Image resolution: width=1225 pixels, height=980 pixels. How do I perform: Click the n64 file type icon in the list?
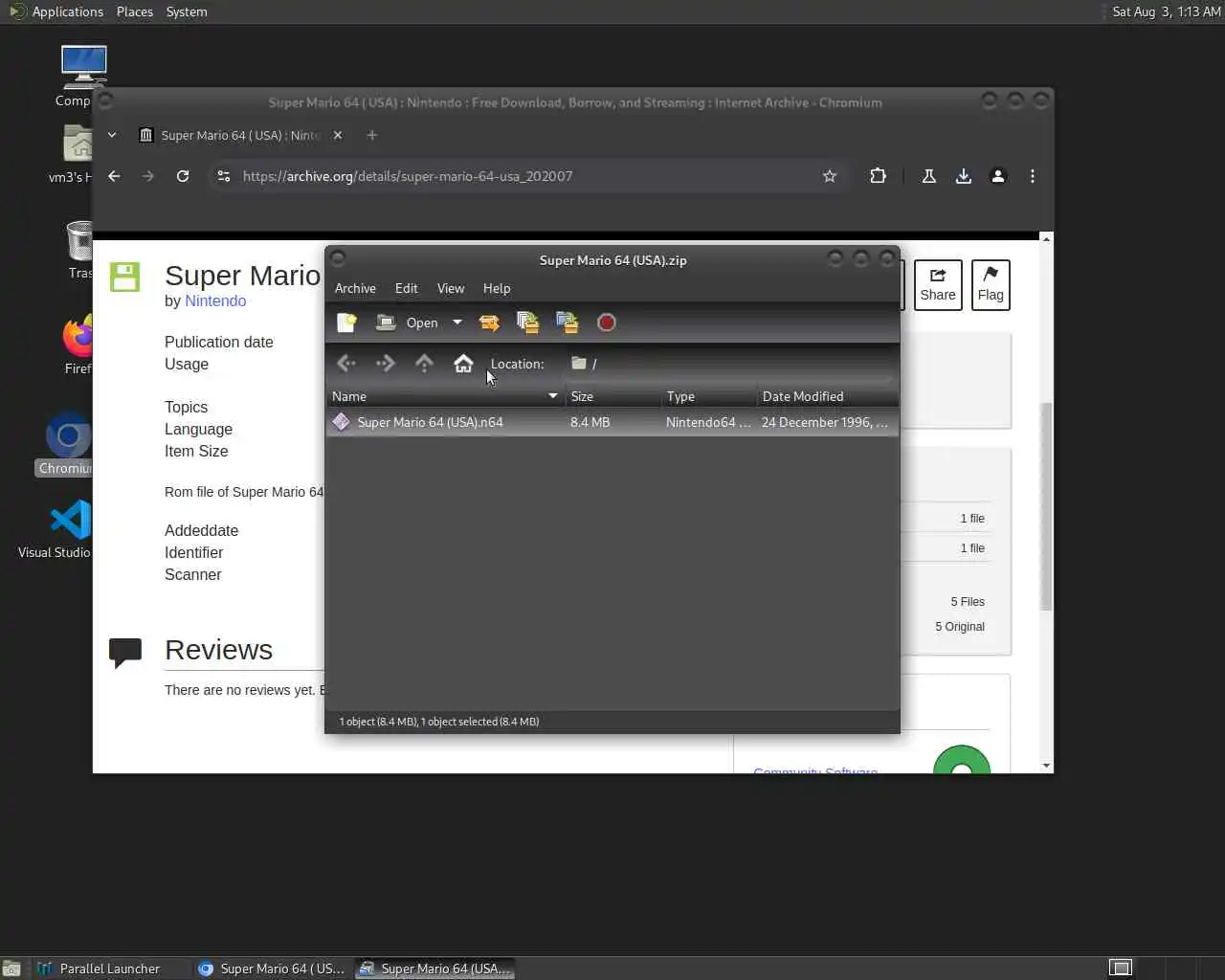(342, 422)
